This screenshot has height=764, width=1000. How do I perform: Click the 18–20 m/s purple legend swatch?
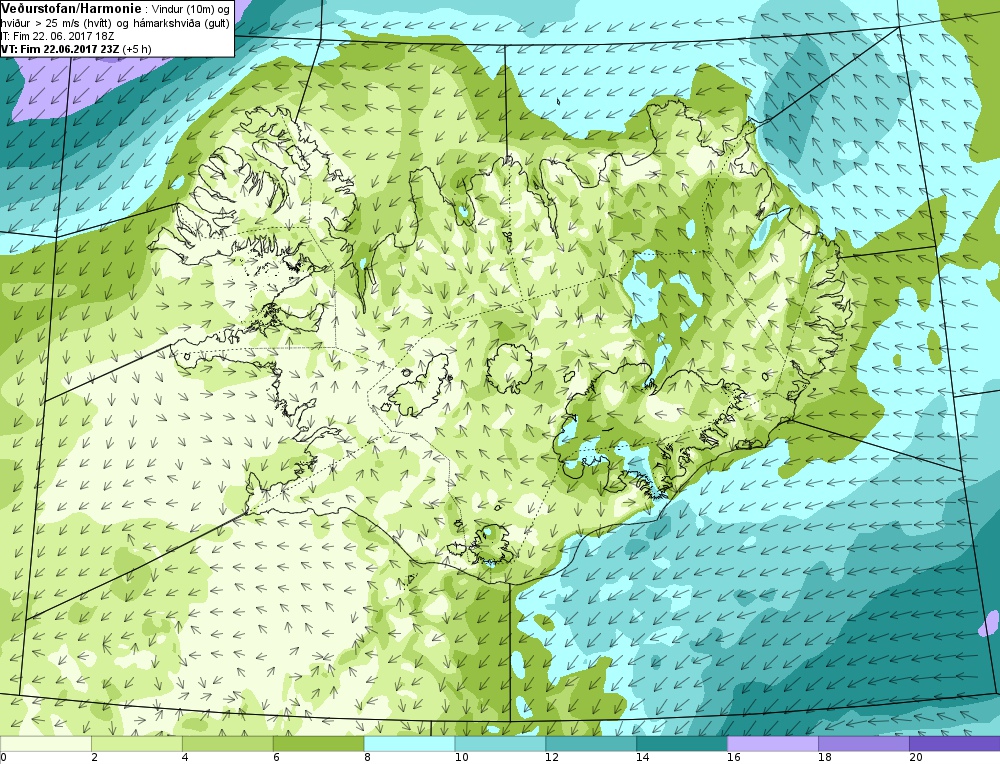click(x=864, y=744)
